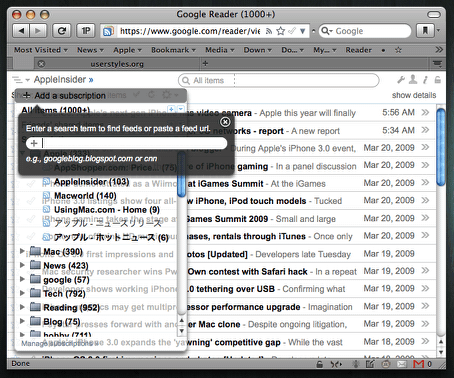
Task: Click the UsingMac.com feed icon
Action: [x=47, y=209]
